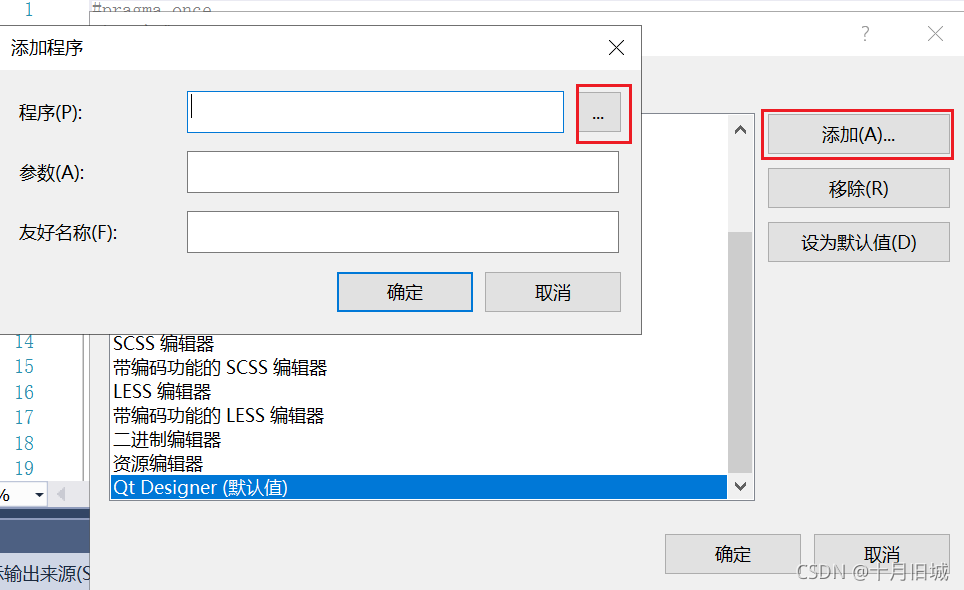Select Qt Designer (默认值) entry
Screen dimensions: 964x590
tap(418, 487)
